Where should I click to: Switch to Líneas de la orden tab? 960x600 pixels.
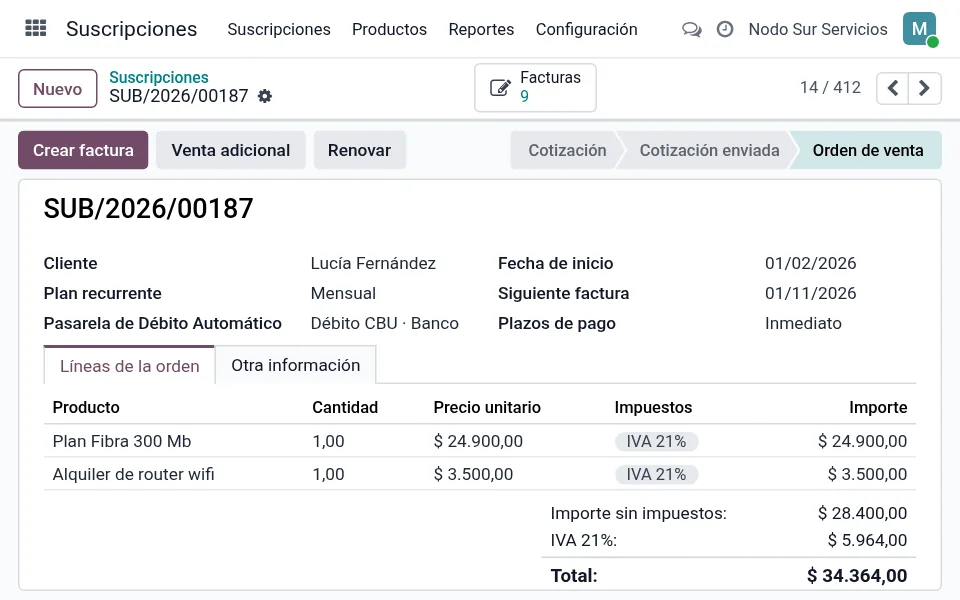[x=129, y=366]
